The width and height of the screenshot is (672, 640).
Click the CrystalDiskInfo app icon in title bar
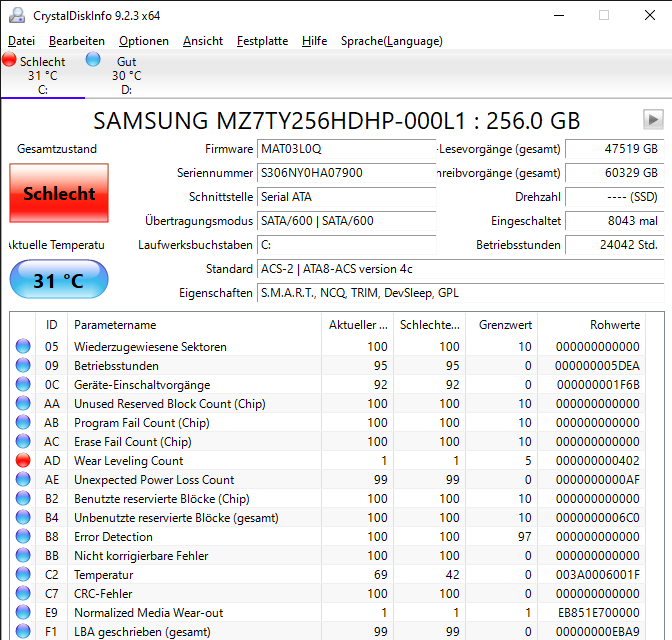click(17, 15)
